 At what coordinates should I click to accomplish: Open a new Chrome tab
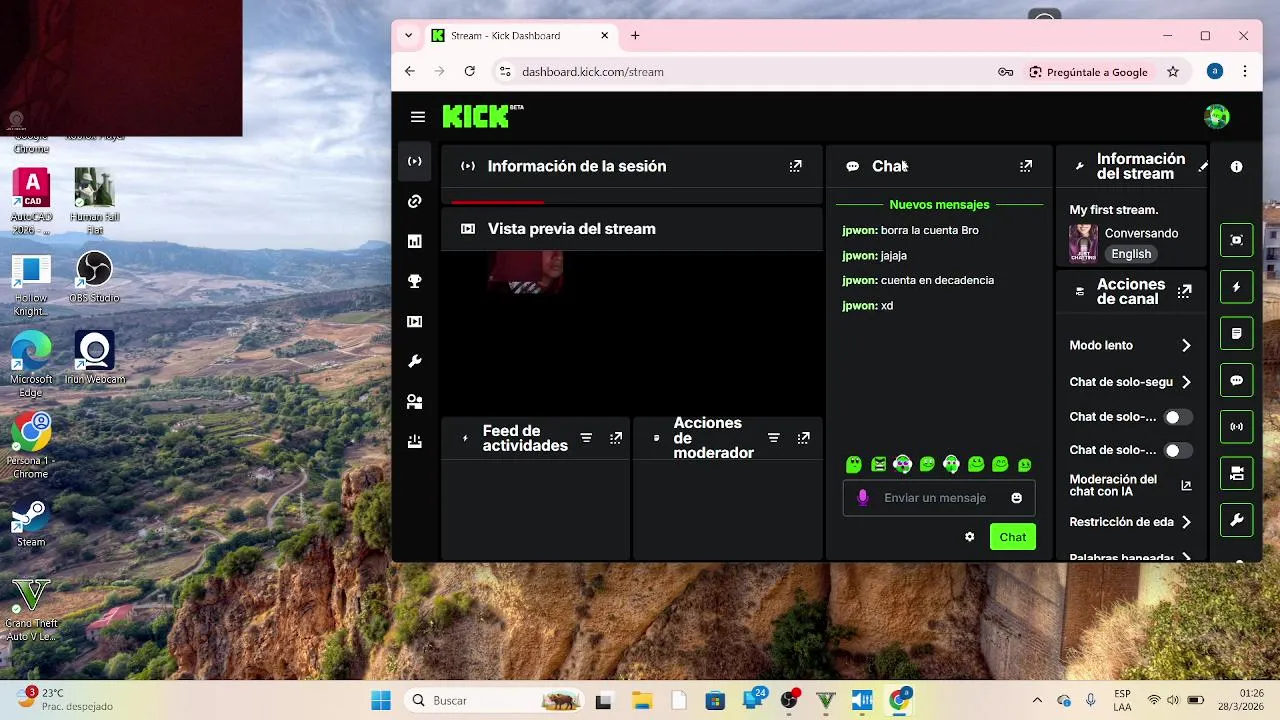pyautogui.click(x=635, y=36)
